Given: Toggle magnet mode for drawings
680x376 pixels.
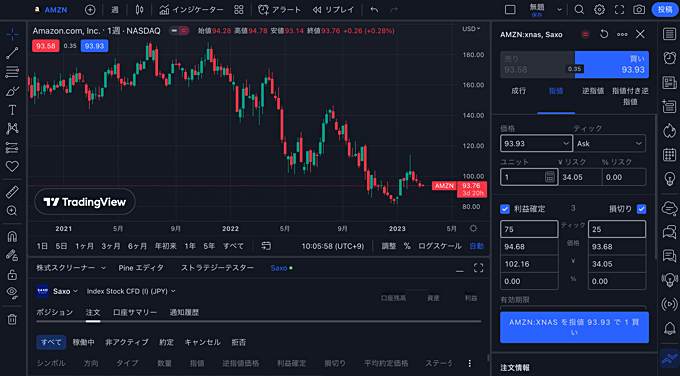Looking at the screenshot, I should [12, 236].
